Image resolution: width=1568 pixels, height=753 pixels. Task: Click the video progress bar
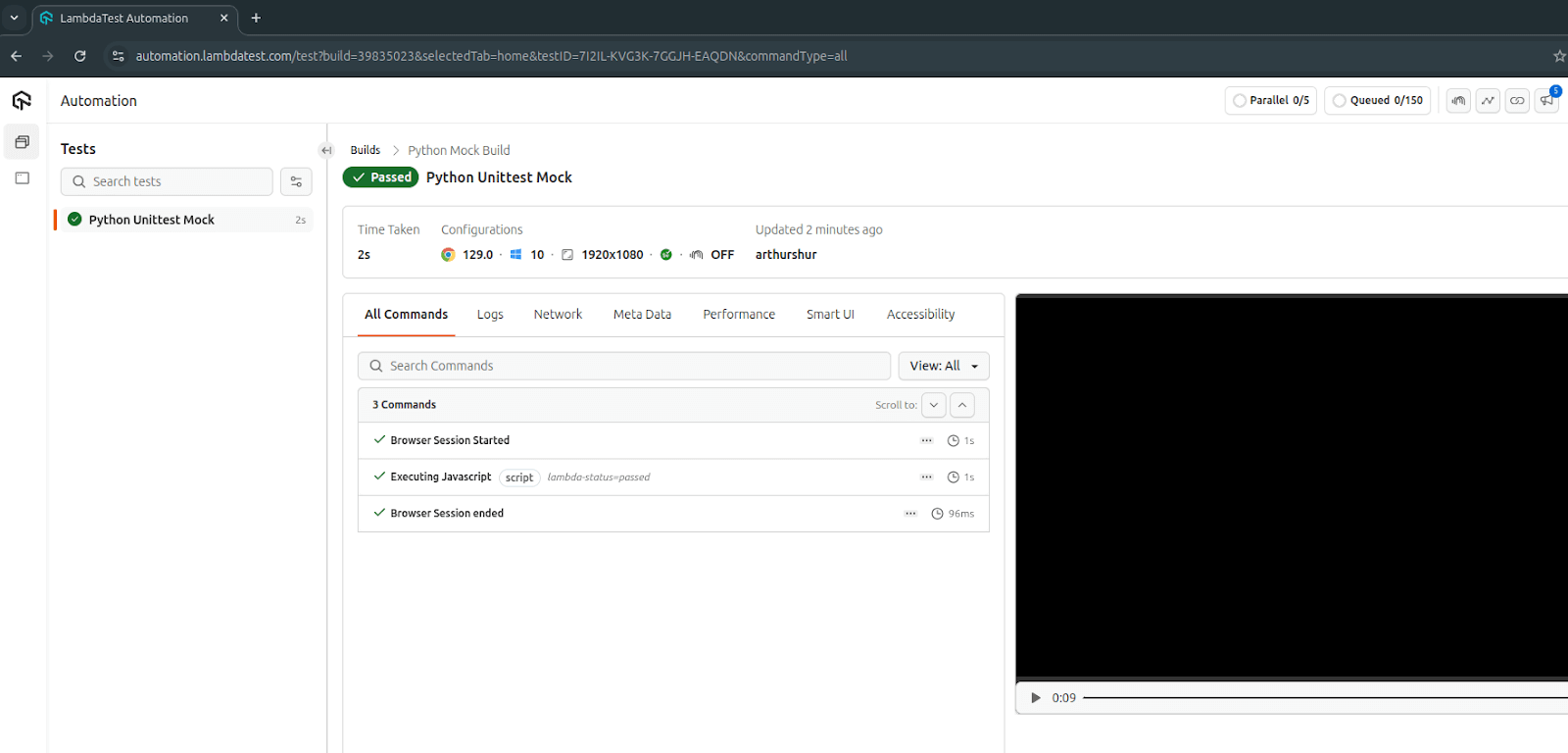(1323, 698)
